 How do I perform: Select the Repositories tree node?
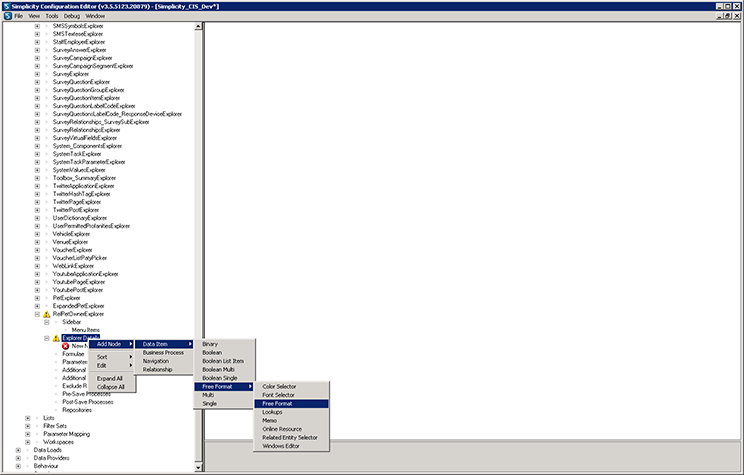(x=77, y=410)
